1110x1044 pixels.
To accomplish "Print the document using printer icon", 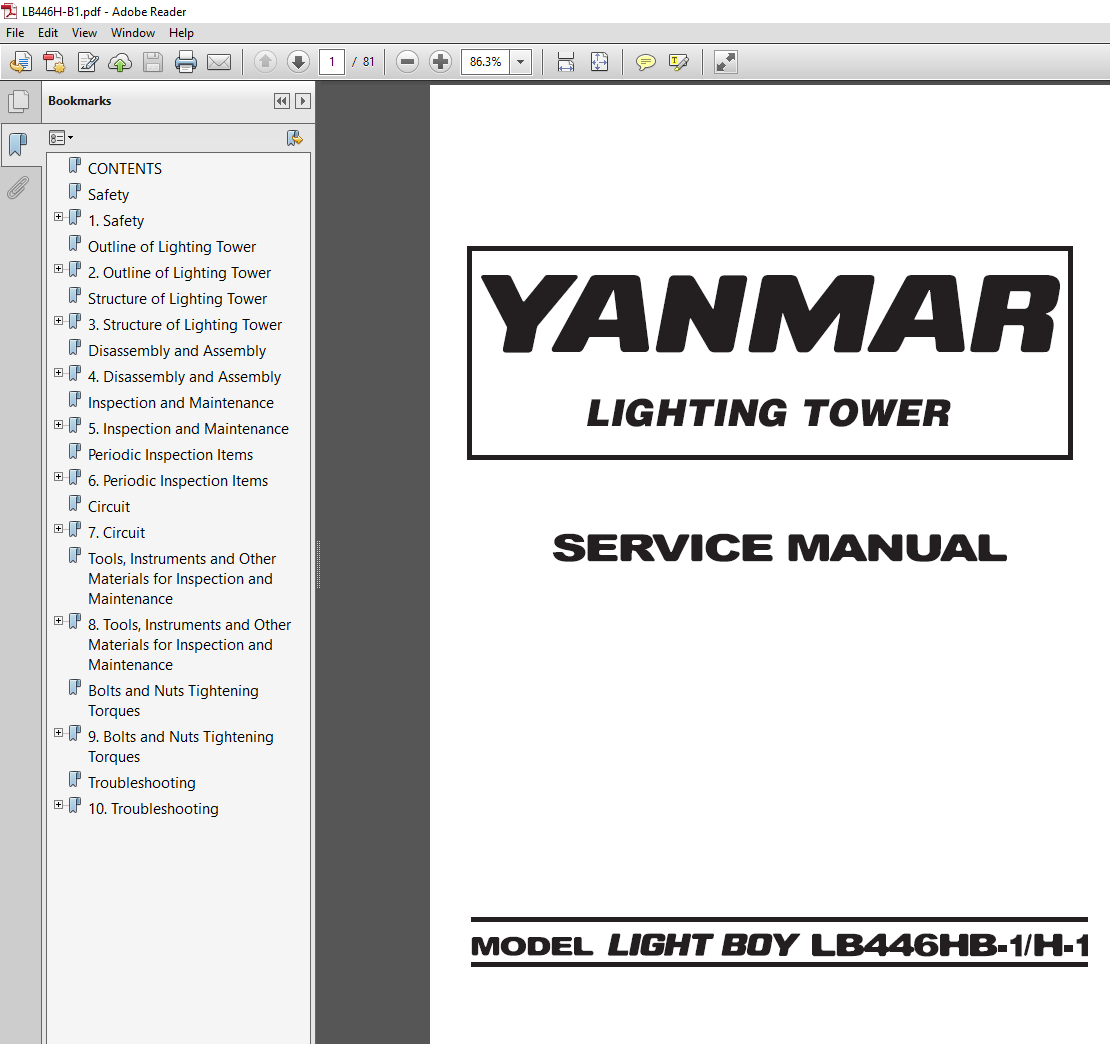I will 185,62.
